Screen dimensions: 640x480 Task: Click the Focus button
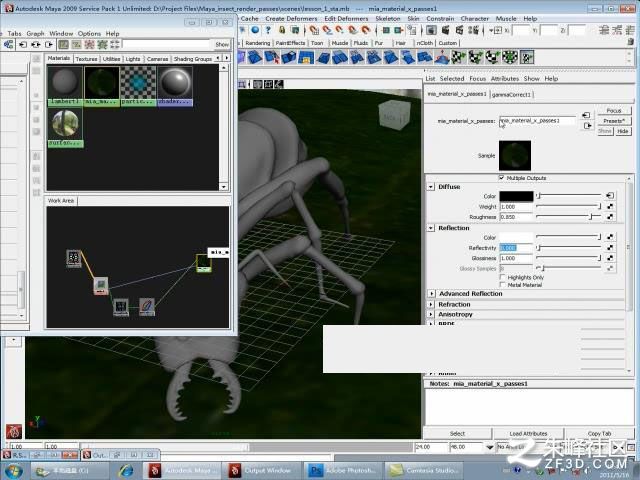(x=613, y=111)
